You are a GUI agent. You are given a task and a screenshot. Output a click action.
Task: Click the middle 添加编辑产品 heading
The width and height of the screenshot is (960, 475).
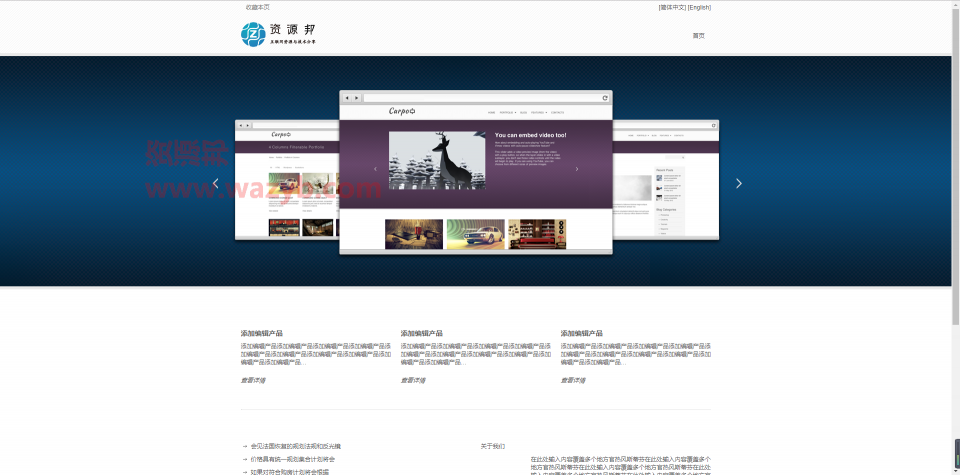422,334
